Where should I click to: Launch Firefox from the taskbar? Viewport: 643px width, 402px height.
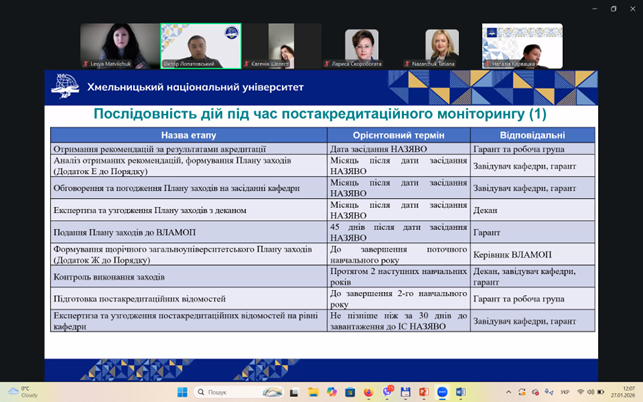point(368,392)
